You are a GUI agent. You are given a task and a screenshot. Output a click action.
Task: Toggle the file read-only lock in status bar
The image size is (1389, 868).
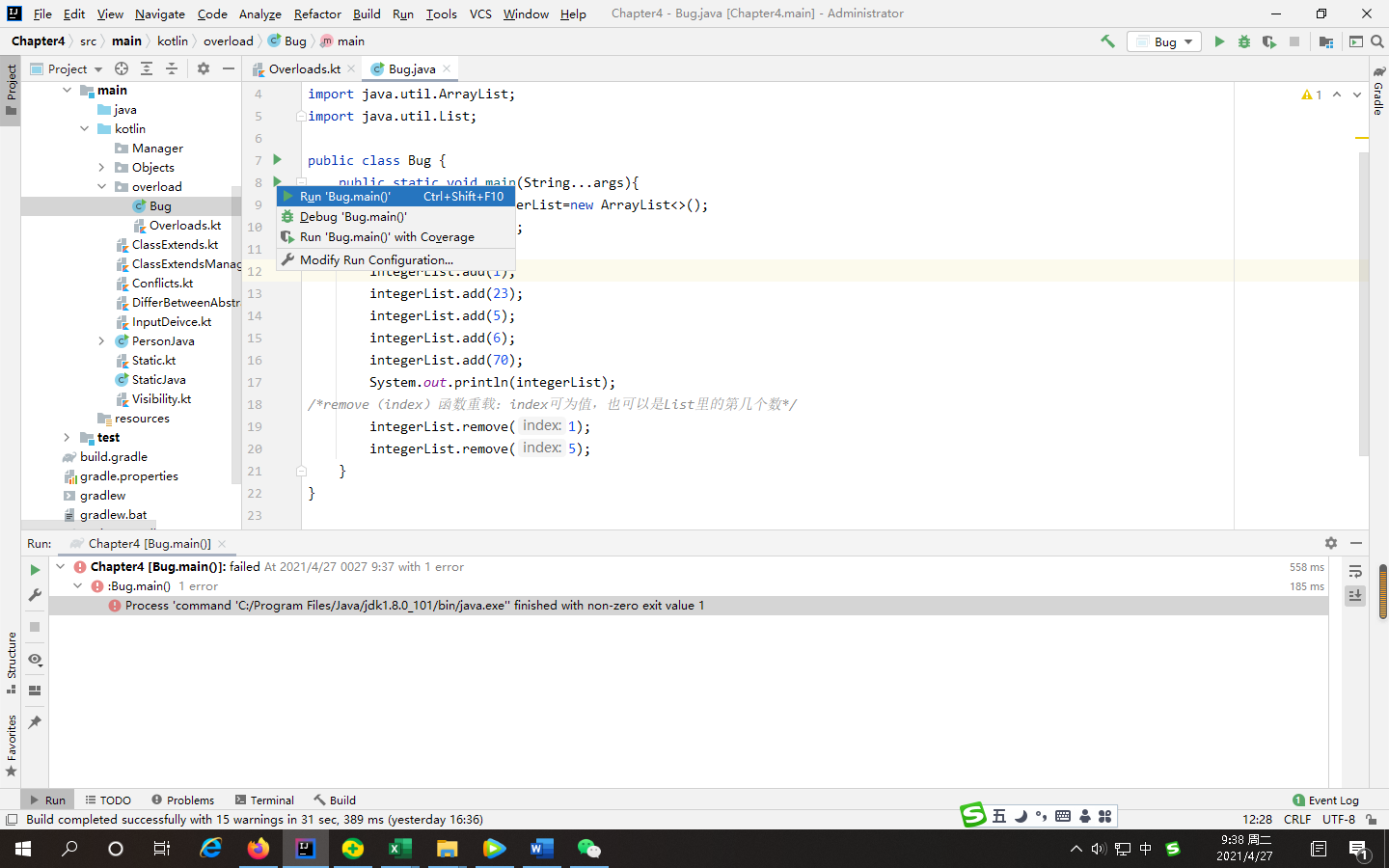pos(1371,820)
